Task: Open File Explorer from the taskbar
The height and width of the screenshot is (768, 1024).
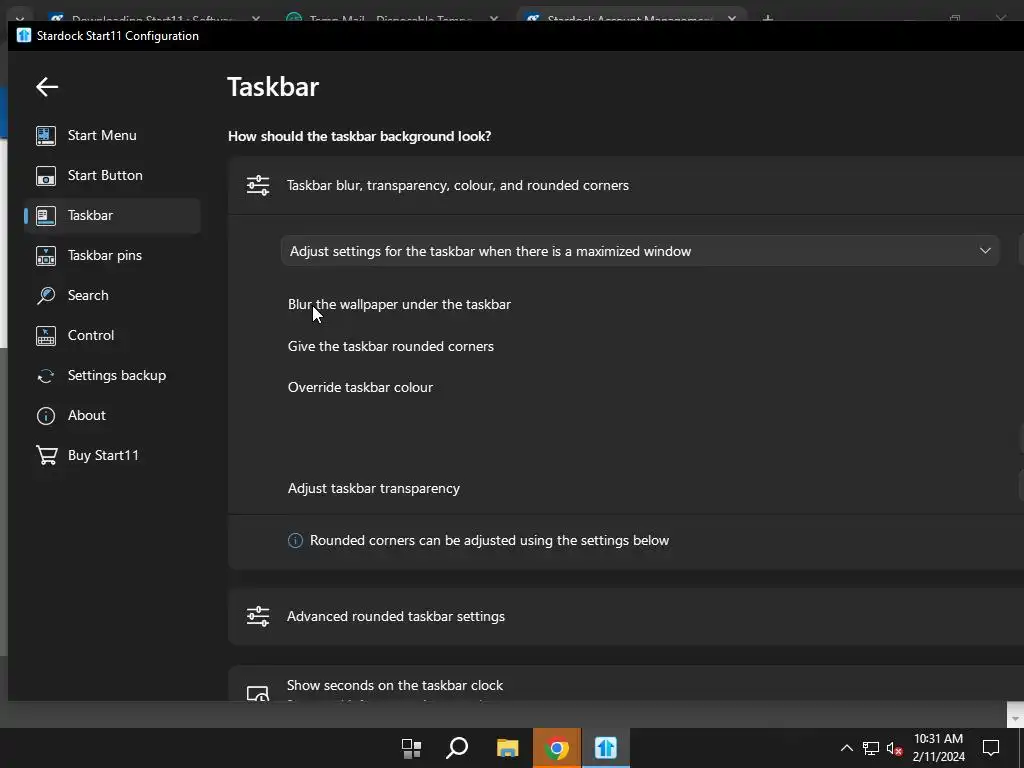Action: [x=507, y=748]
